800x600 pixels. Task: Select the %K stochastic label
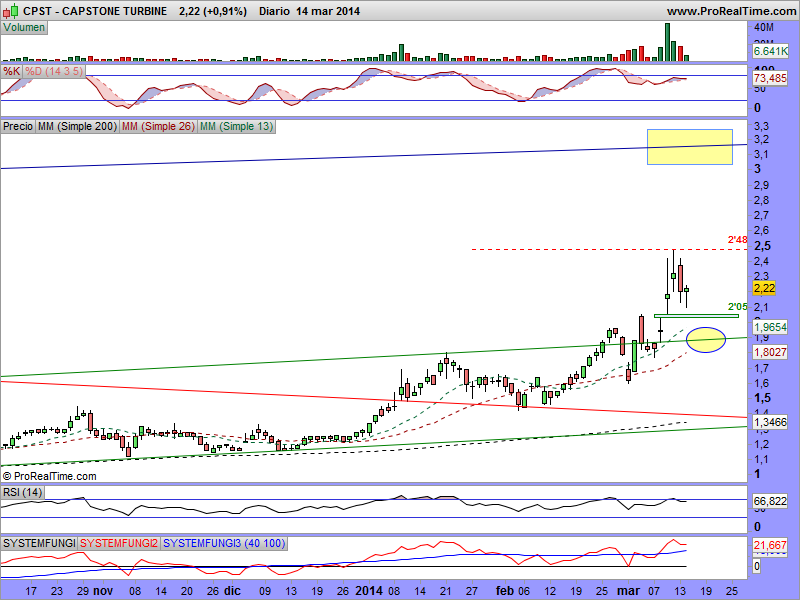[11, 71]
